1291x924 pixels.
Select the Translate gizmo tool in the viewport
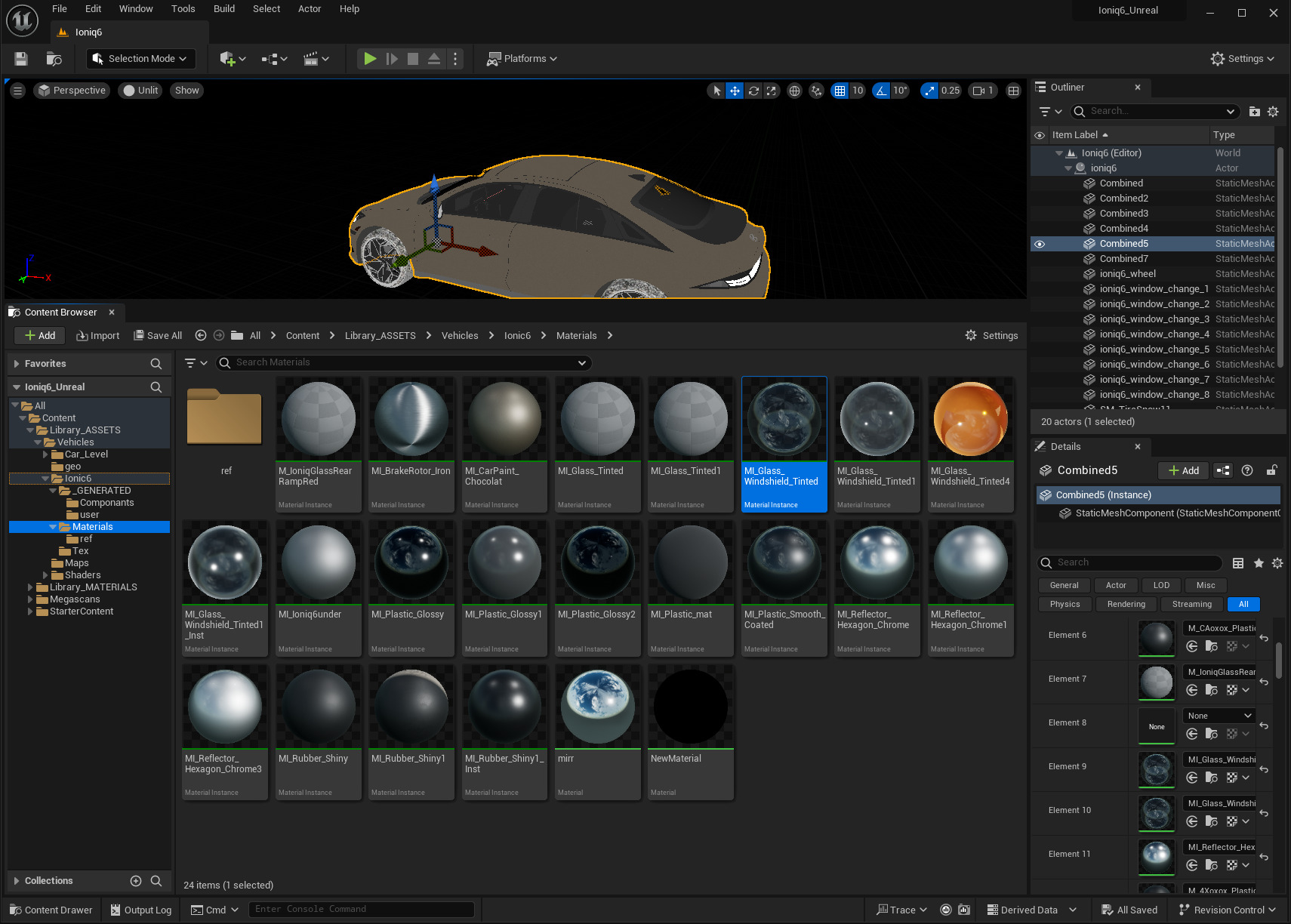point(735,91)
